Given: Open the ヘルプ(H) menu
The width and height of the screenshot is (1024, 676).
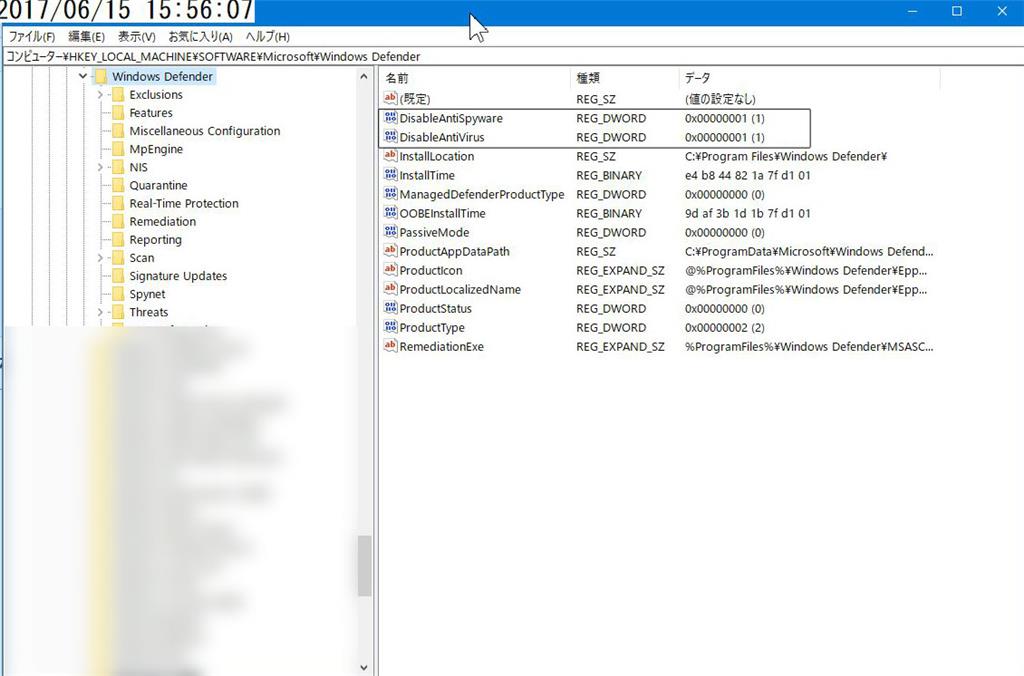Looking at the screenshot, I should (268, 37).
